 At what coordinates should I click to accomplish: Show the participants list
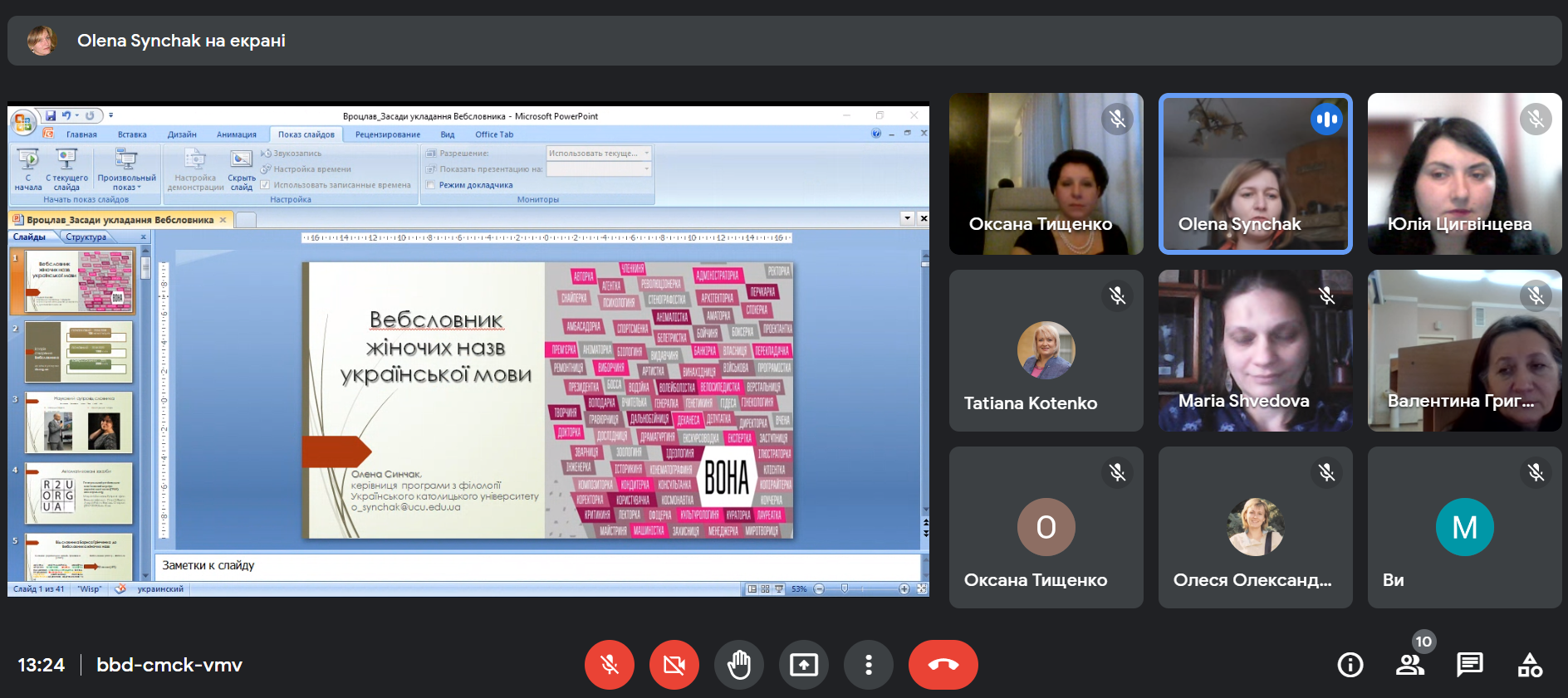click(1409, 665)
